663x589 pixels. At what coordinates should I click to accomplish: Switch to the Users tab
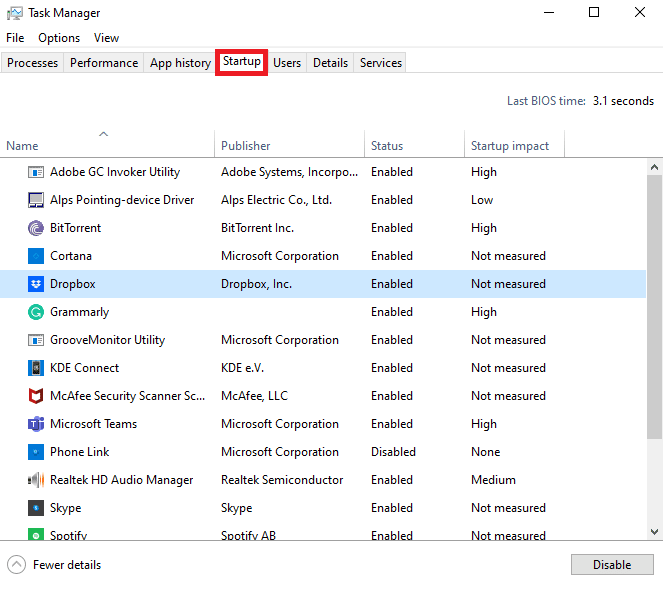tap(287, 63)
